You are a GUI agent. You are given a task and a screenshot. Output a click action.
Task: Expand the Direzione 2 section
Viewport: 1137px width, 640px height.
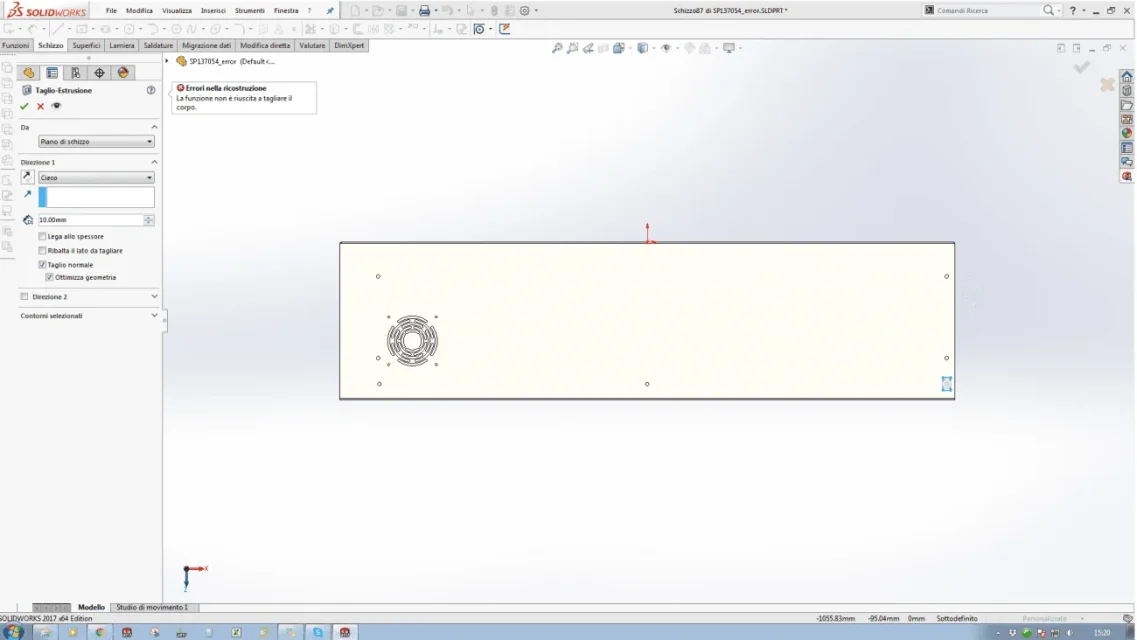click(x=154, y=296)
